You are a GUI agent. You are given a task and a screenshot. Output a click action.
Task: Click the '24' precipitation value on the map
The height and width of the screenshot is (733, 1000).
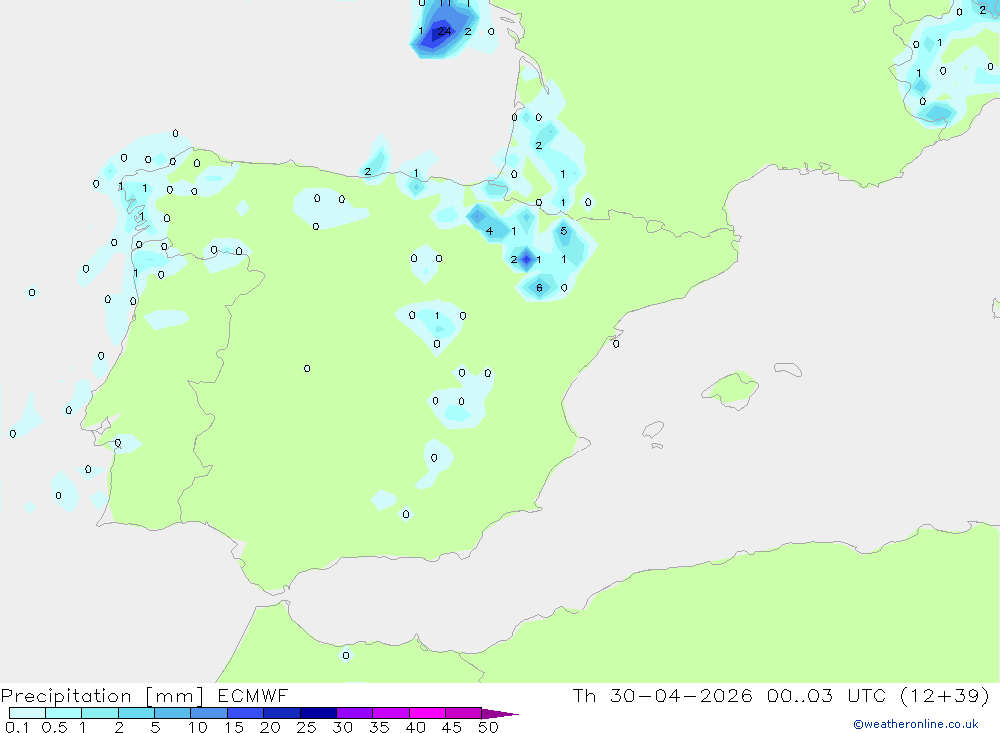click(x=444, y=31)
